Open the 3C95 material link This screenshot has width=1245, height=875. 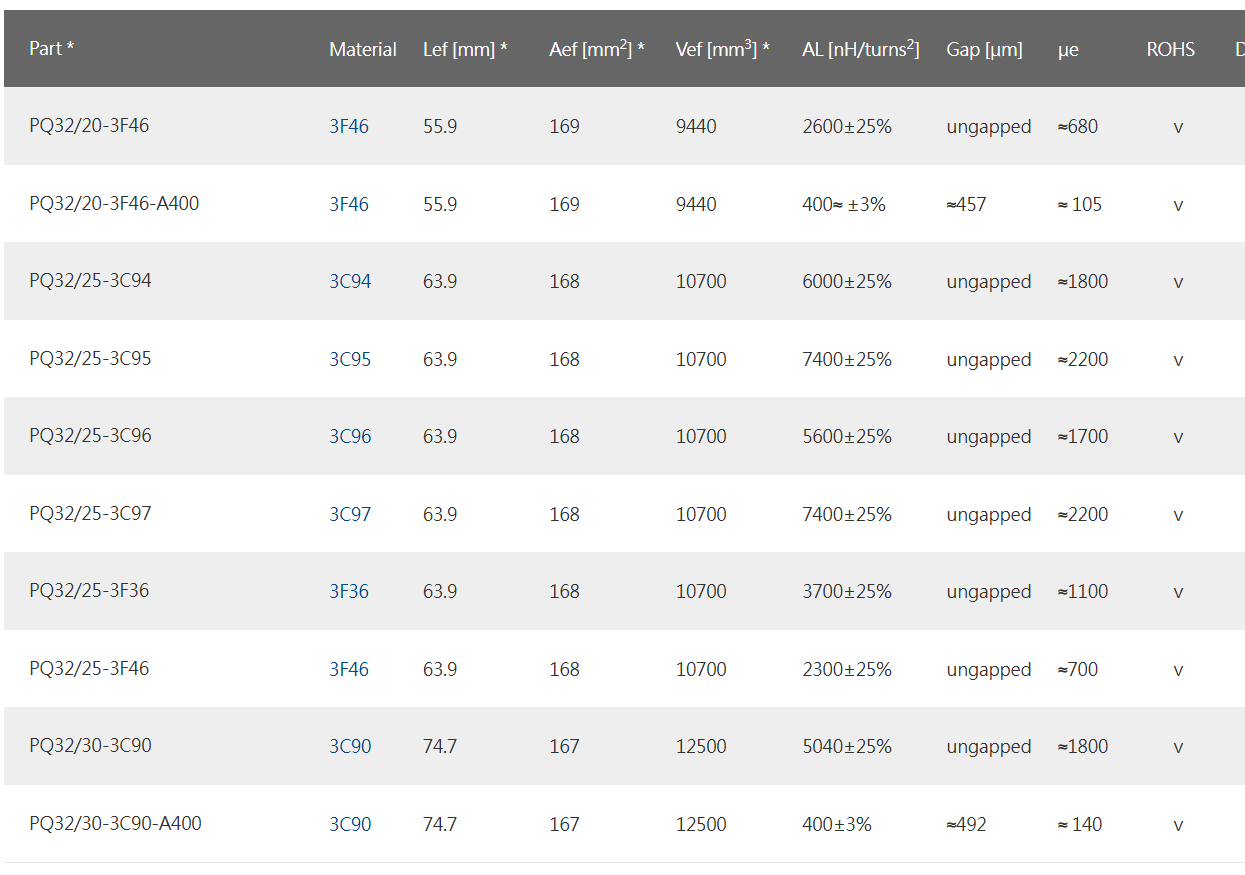click(350, 359)
